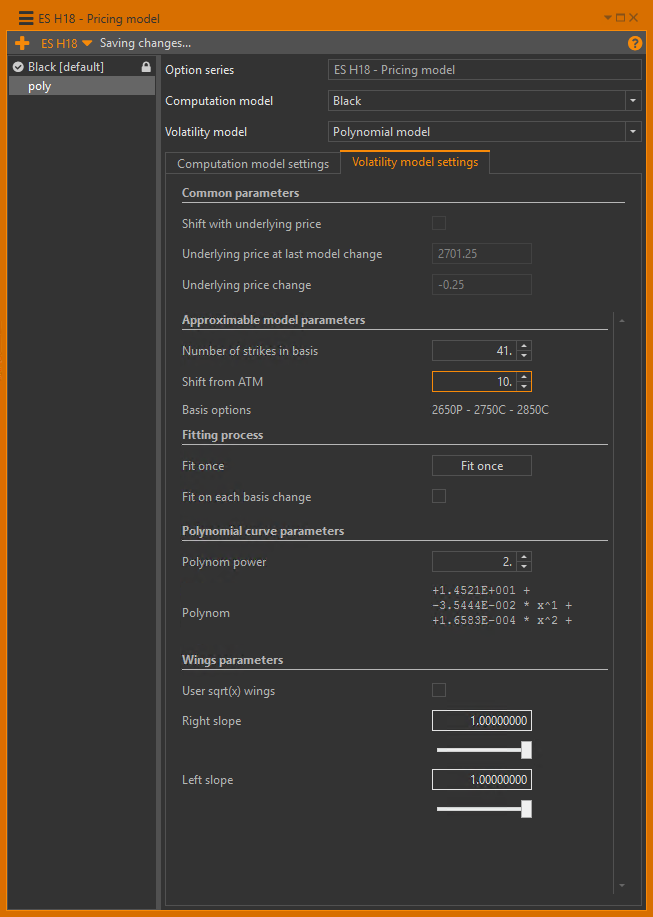Image resolution: width=653 pixels, height=917 pixels.
Task: Toggle Fit on each basis change
Action: coord(438,496)
